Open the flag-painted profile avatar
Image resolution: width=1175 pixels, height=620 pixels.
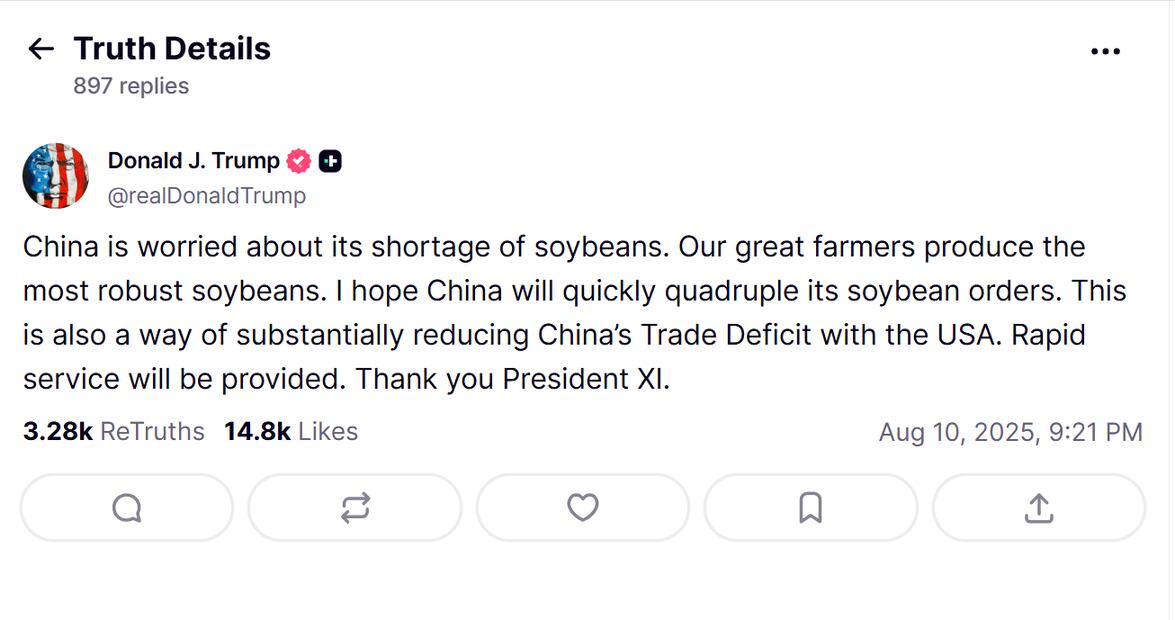[x=56, y=176]
